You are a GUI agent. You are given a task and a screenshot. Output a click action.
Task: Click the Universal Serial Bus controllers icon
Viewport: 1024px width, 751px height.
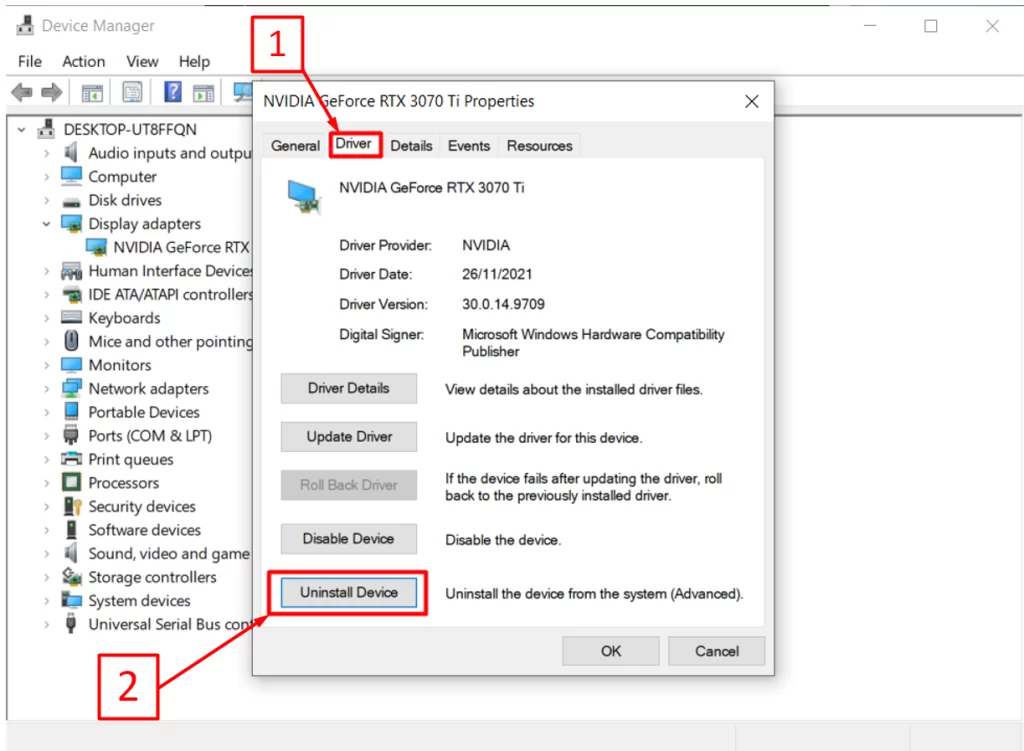(x=71, y=624)
